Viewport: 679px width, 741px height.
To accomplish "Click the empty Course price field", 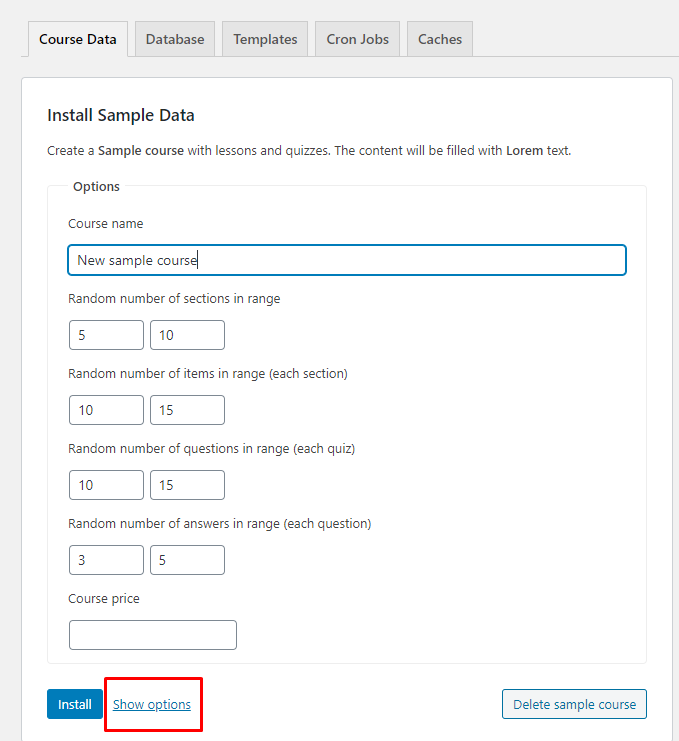I will tap(152, 635).
